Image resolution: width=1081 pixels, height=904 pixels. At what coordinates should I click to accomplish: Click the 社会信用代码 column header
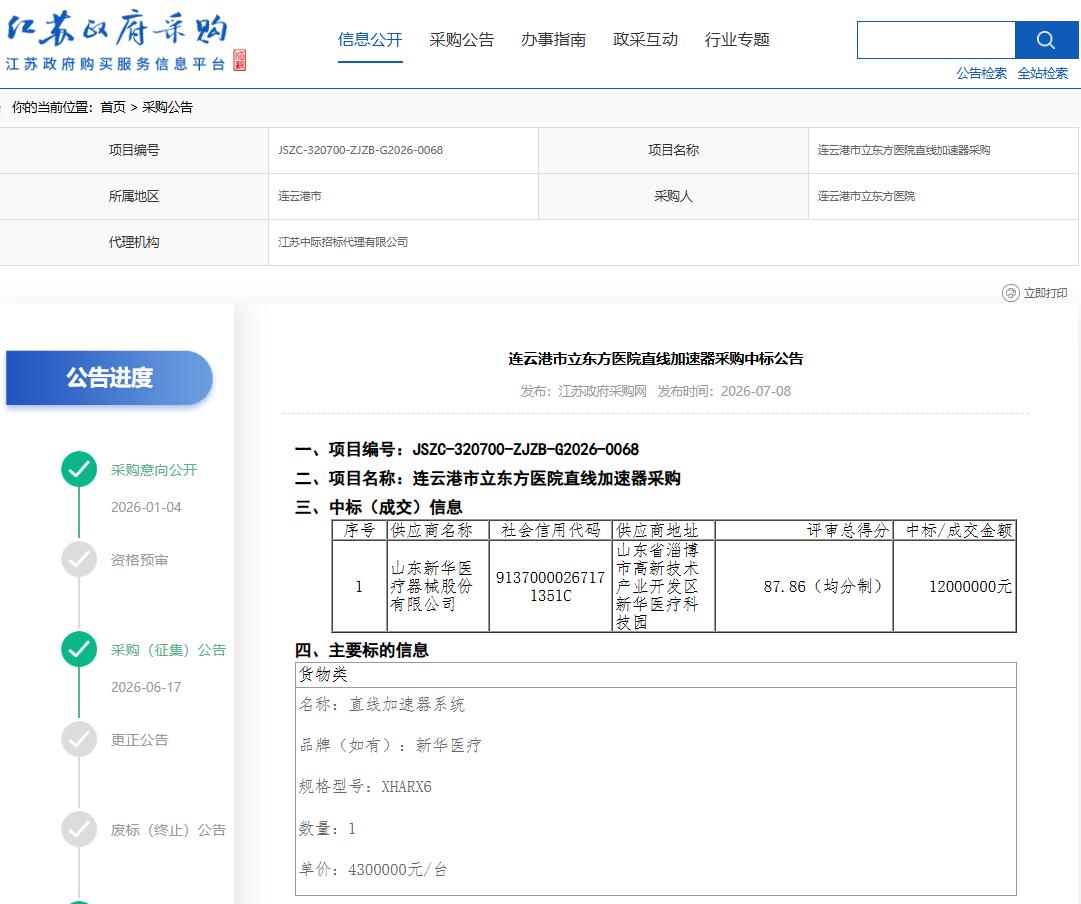click(550, 530)
